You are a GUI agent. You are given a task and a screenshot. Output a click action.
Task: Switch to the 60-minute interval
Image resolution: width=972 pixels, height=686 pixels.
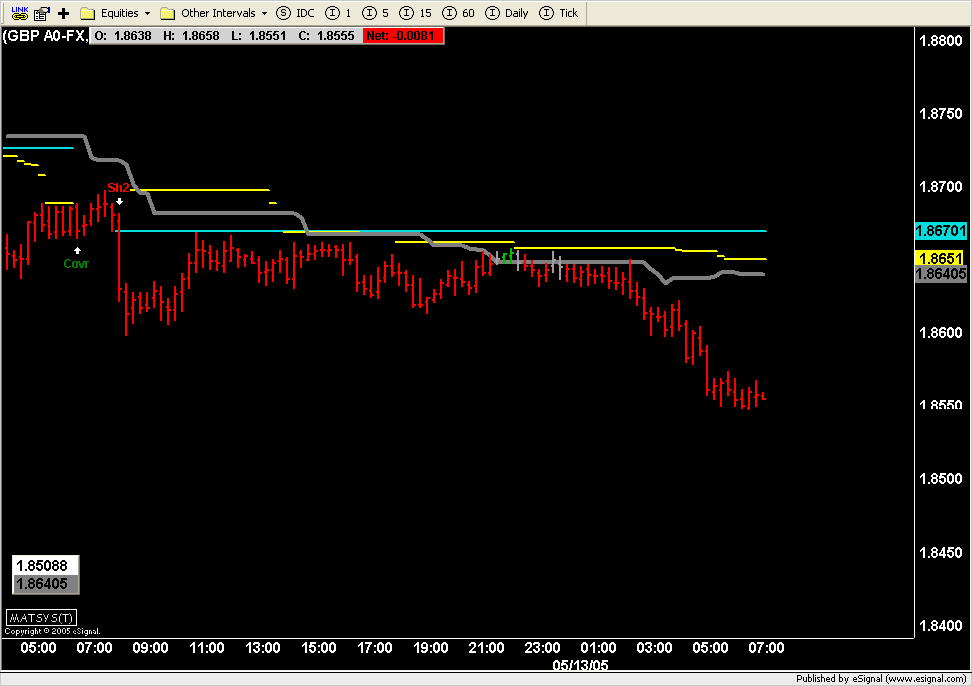(459, 13)
